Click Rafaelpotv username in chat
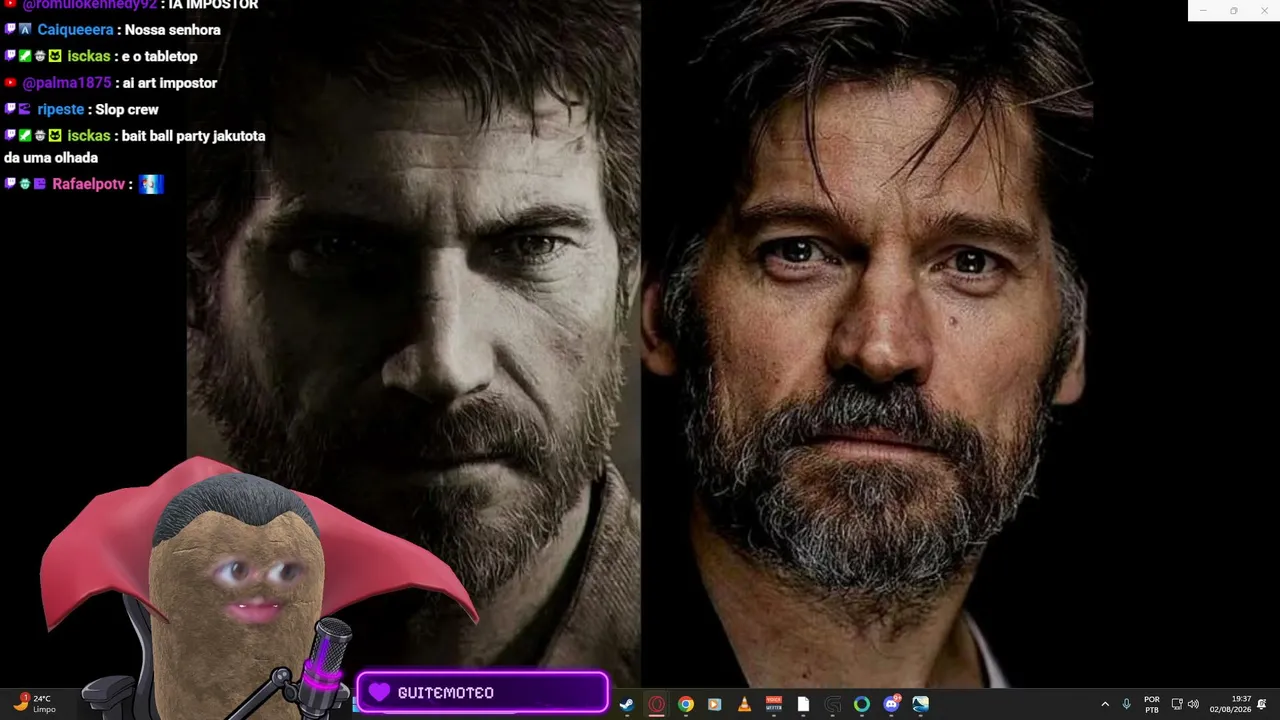 [89, 184]
